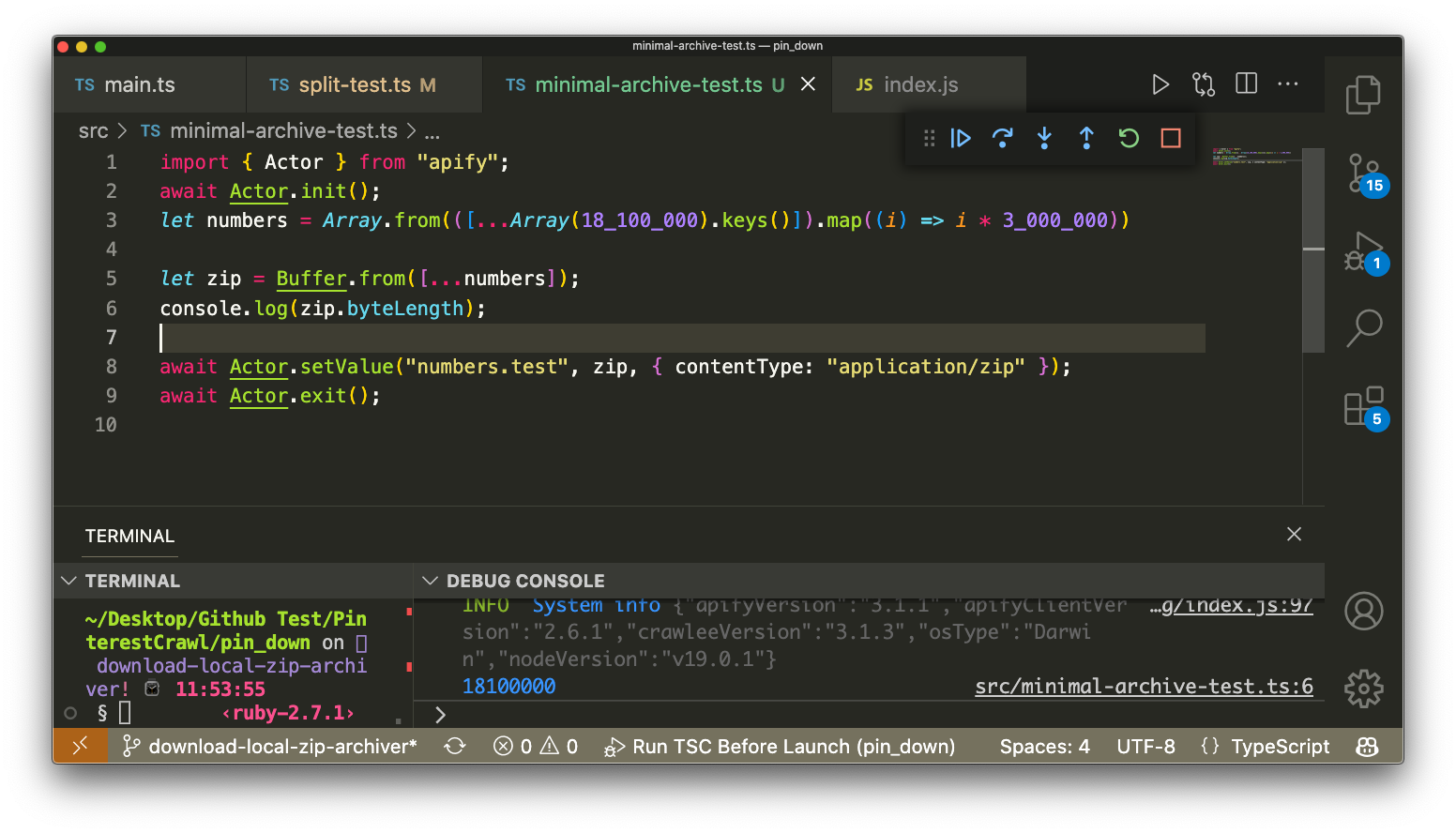Open the Copilot status icon
Image resolution: width=1456 pixels, height=833 pixels.
1367,746
